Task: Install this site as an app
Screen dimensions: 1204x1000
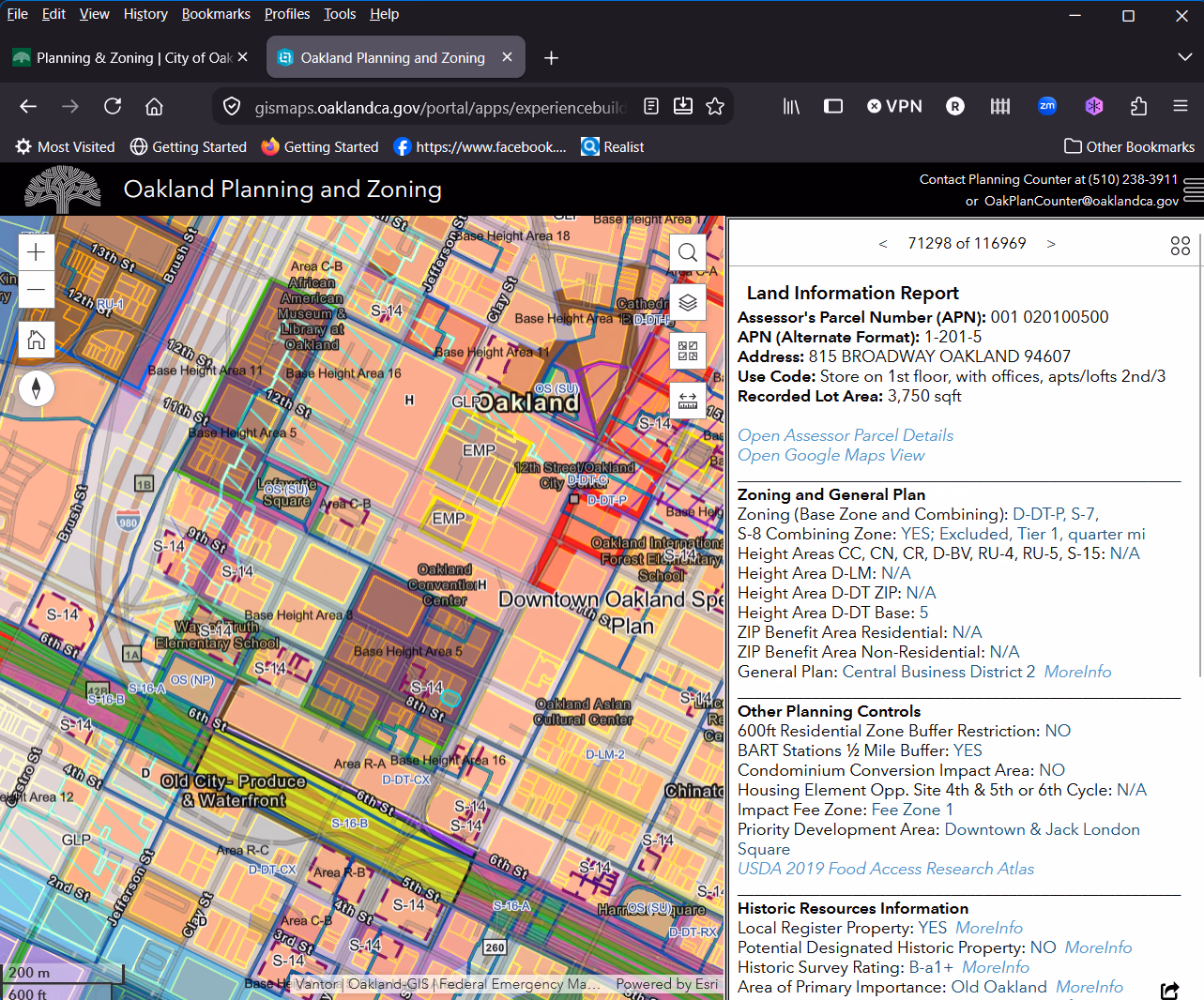Action: [683, 107]
